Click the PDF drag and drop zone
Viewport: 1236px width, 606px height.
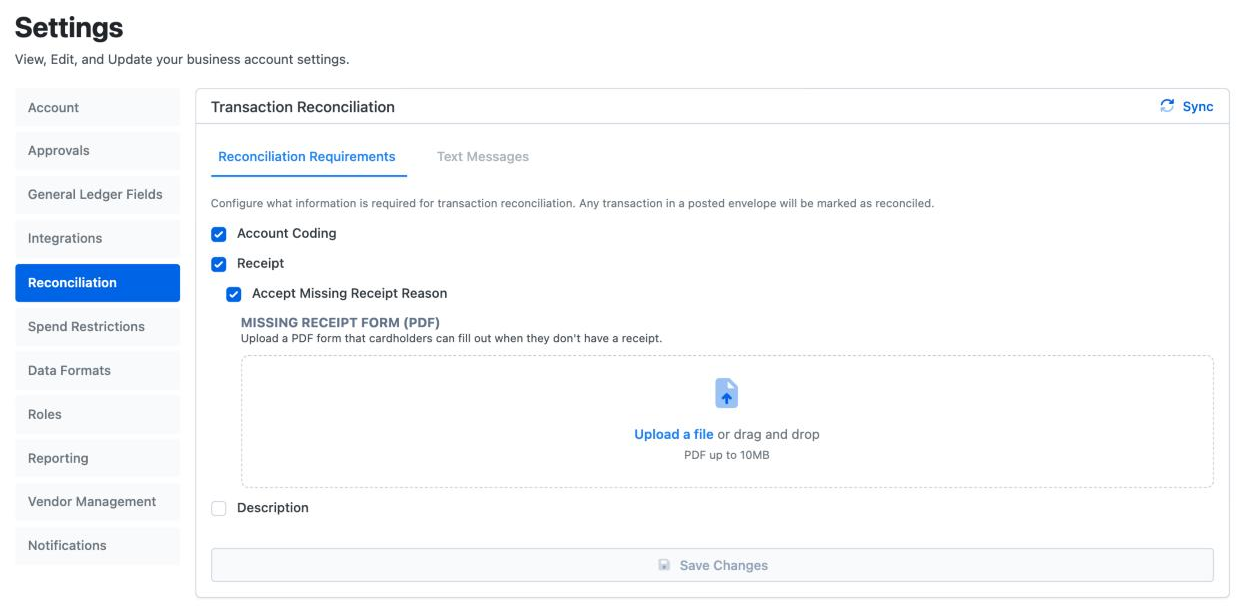pos(727,422)
